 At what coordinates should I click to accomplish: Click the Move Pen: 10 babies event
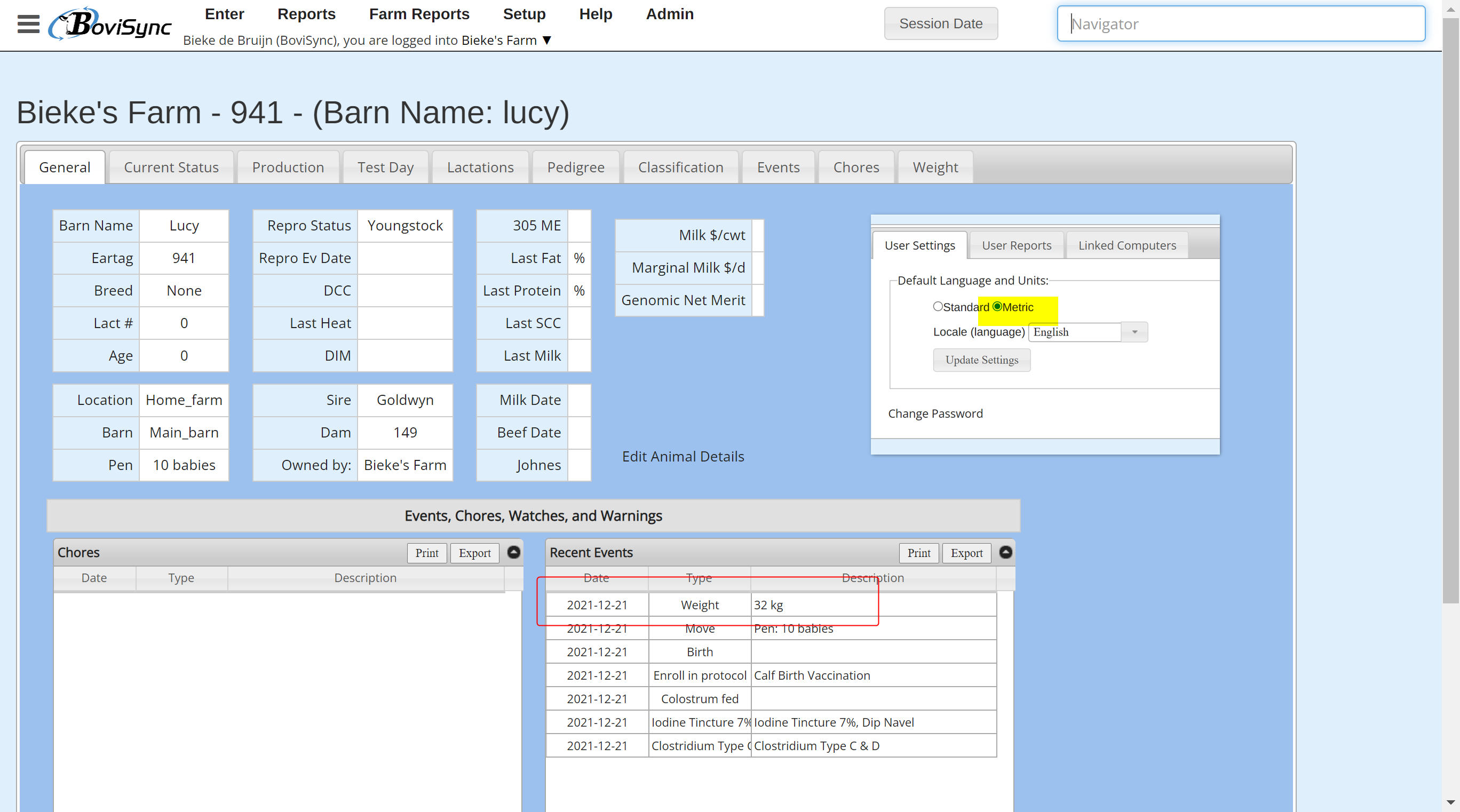(771, 628)
